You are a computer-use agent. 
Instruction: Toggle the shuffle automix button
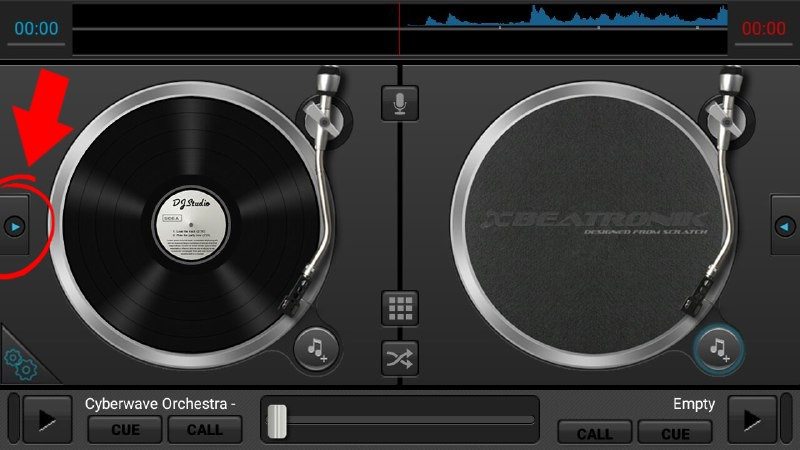click(400, 358)
